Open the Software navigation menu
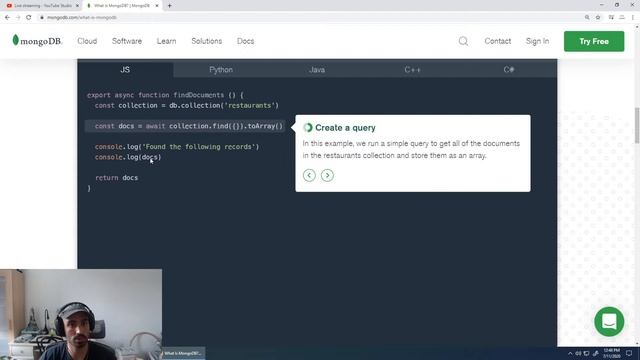Viewport: 640px width, 360px height. [x=127, y=41]
